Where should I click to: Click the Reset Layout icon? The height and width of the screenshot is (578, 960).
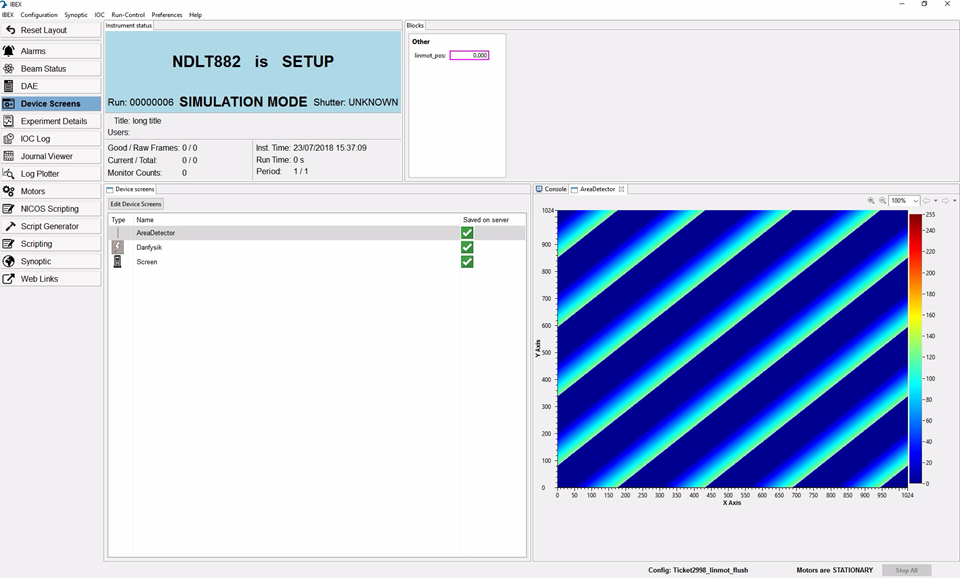pos(10,30)
